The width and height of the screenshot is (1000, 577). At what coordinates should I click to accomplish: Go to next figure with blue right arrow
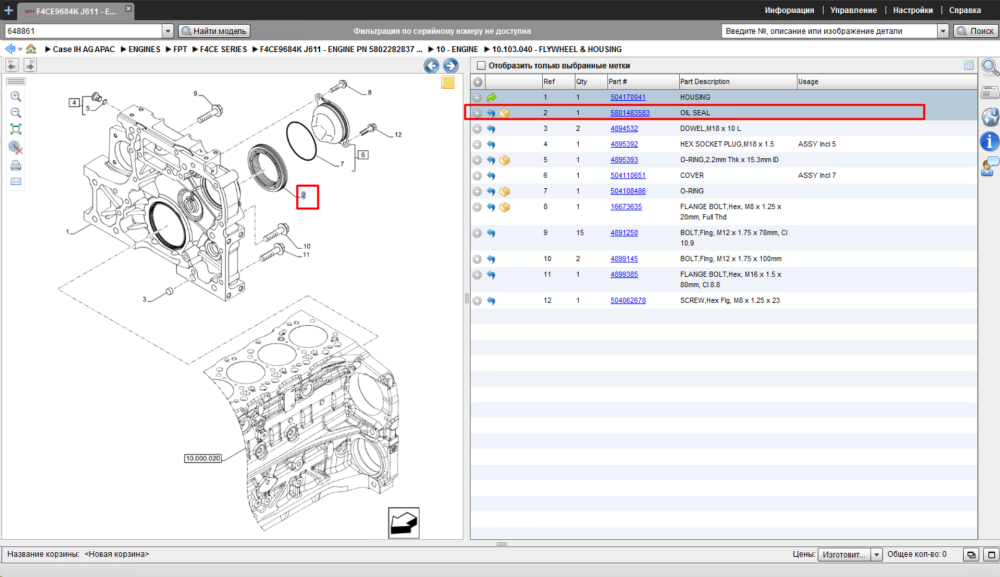pos(451,66)
